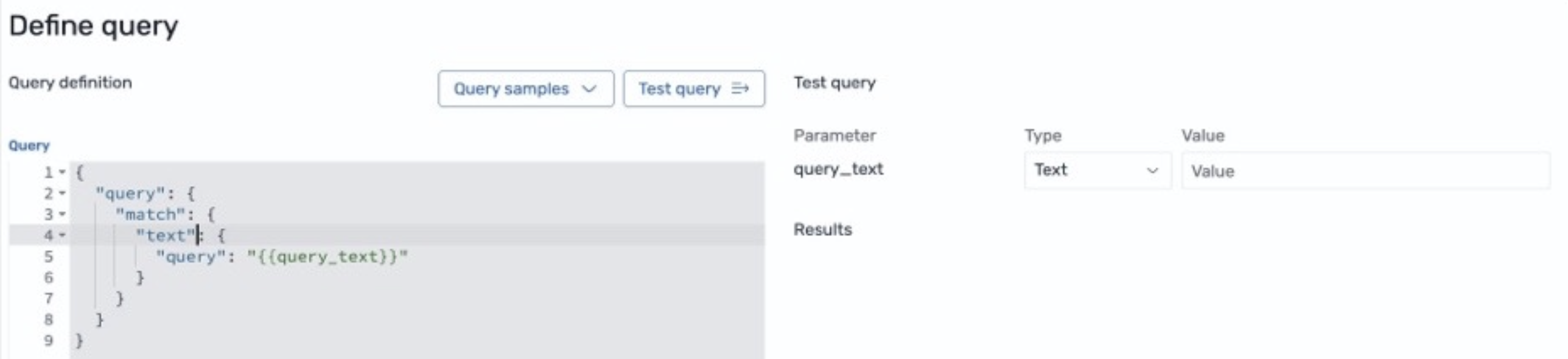Collapse the fold arrow on line 1

[62, 172]
